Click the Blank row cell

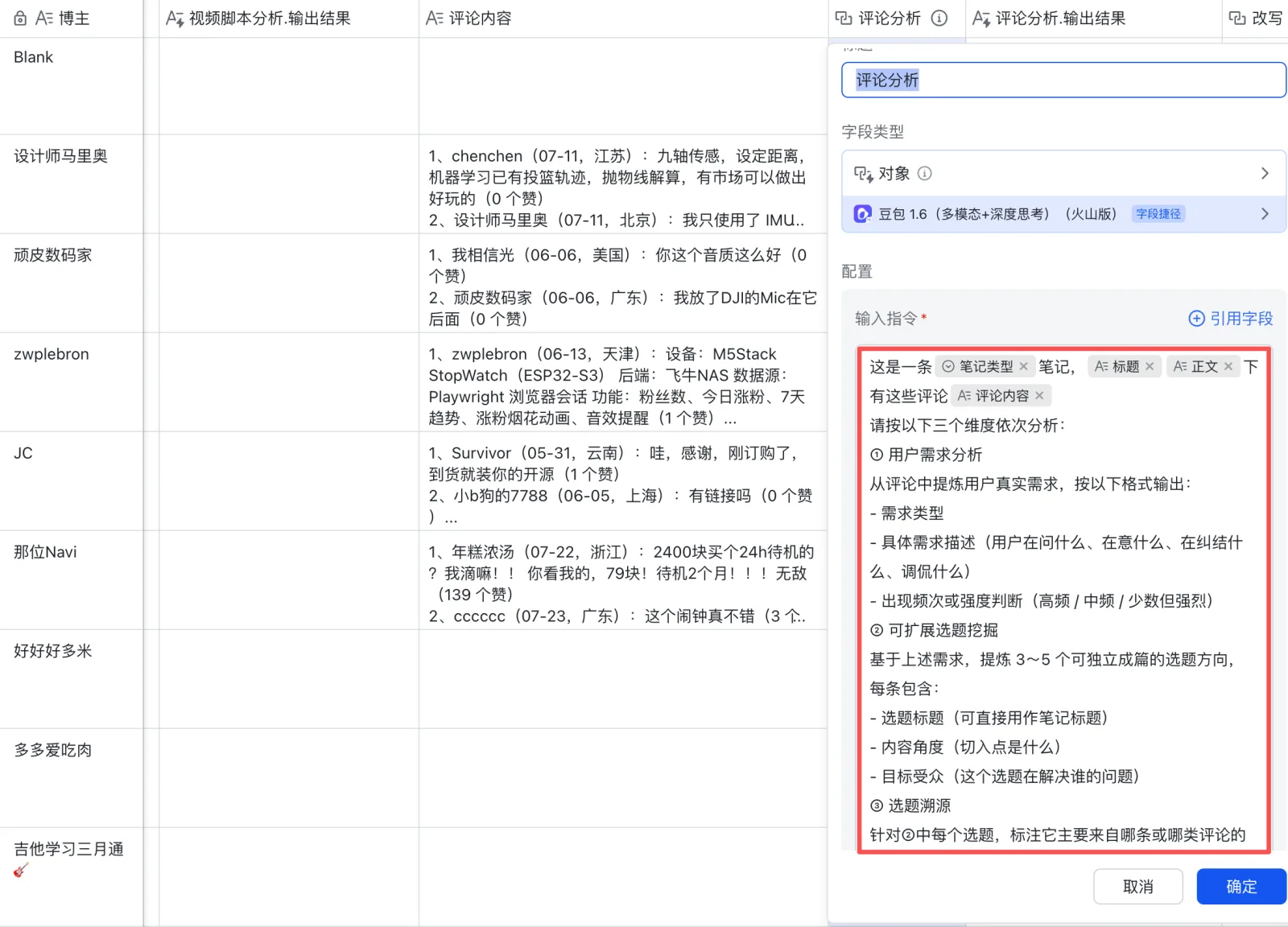[72, 85]
